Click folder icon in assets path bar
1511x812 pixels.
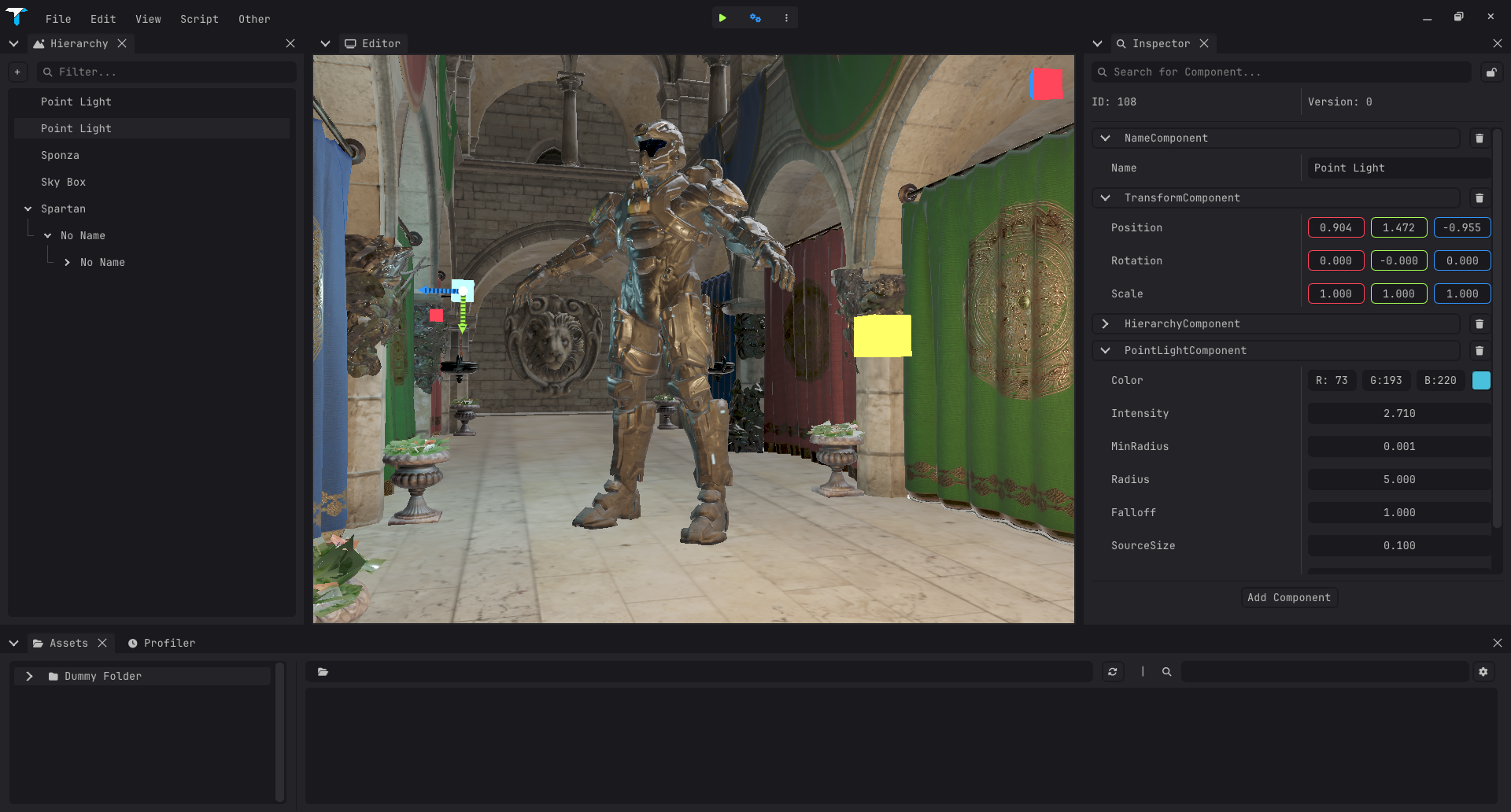(x=323, y=672)
